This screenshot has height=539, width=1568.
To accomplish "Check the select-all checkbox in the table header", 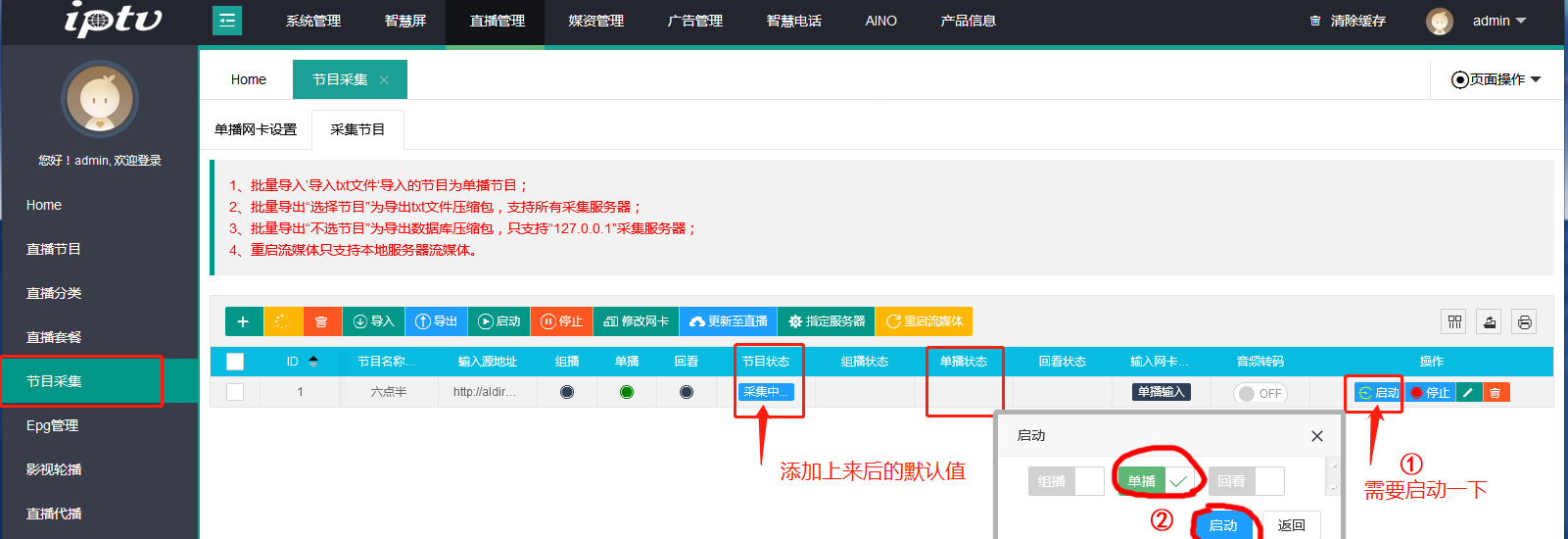I will [235, 362].
